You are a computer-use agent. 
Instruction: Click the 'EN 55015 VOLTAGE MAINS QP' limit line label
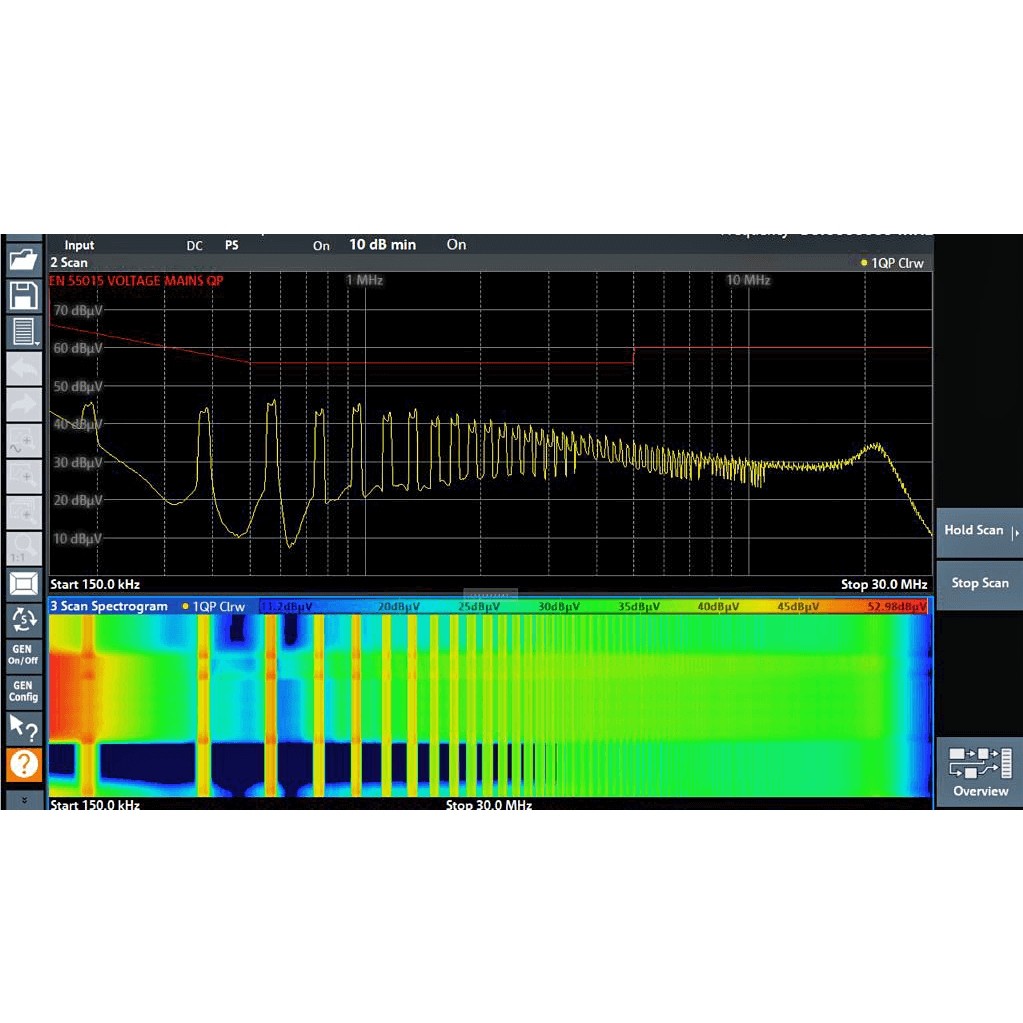136,281
